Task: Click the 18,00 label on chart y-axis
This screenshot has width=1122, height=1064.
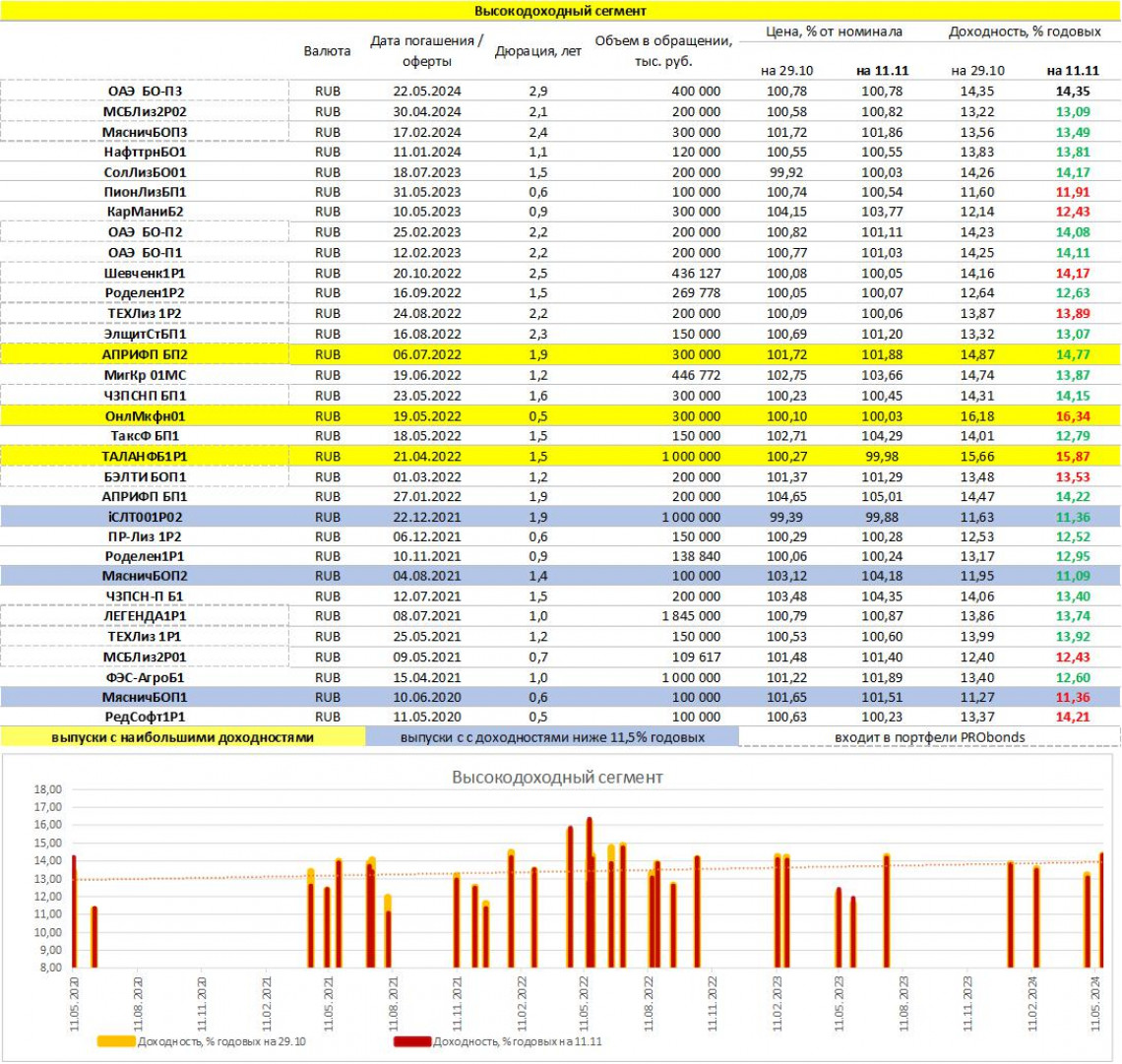Action: 48,789
